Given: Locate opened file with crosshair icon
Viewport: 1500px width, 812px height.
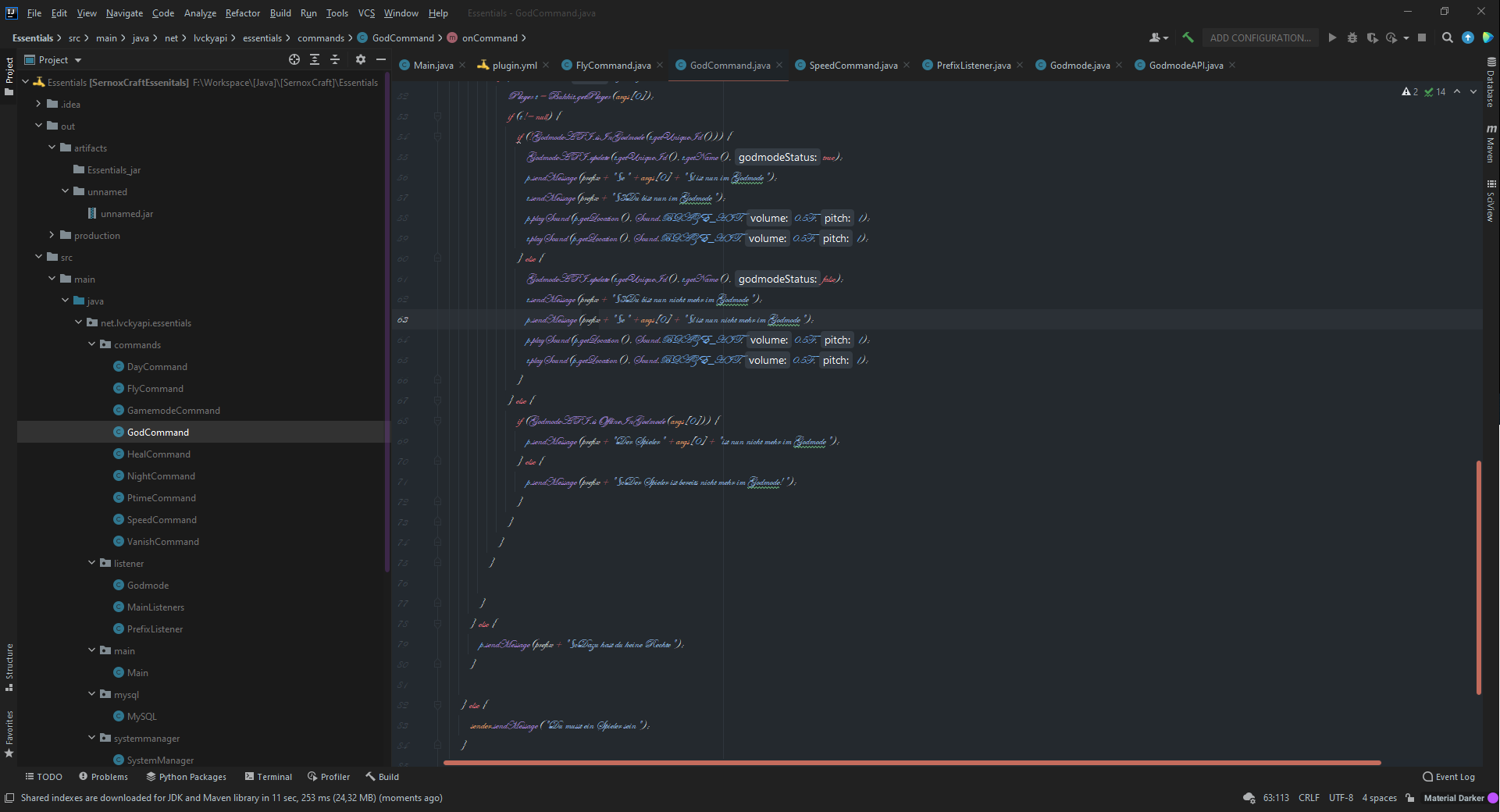Looking at the screenshot, I should click(294, 59).
